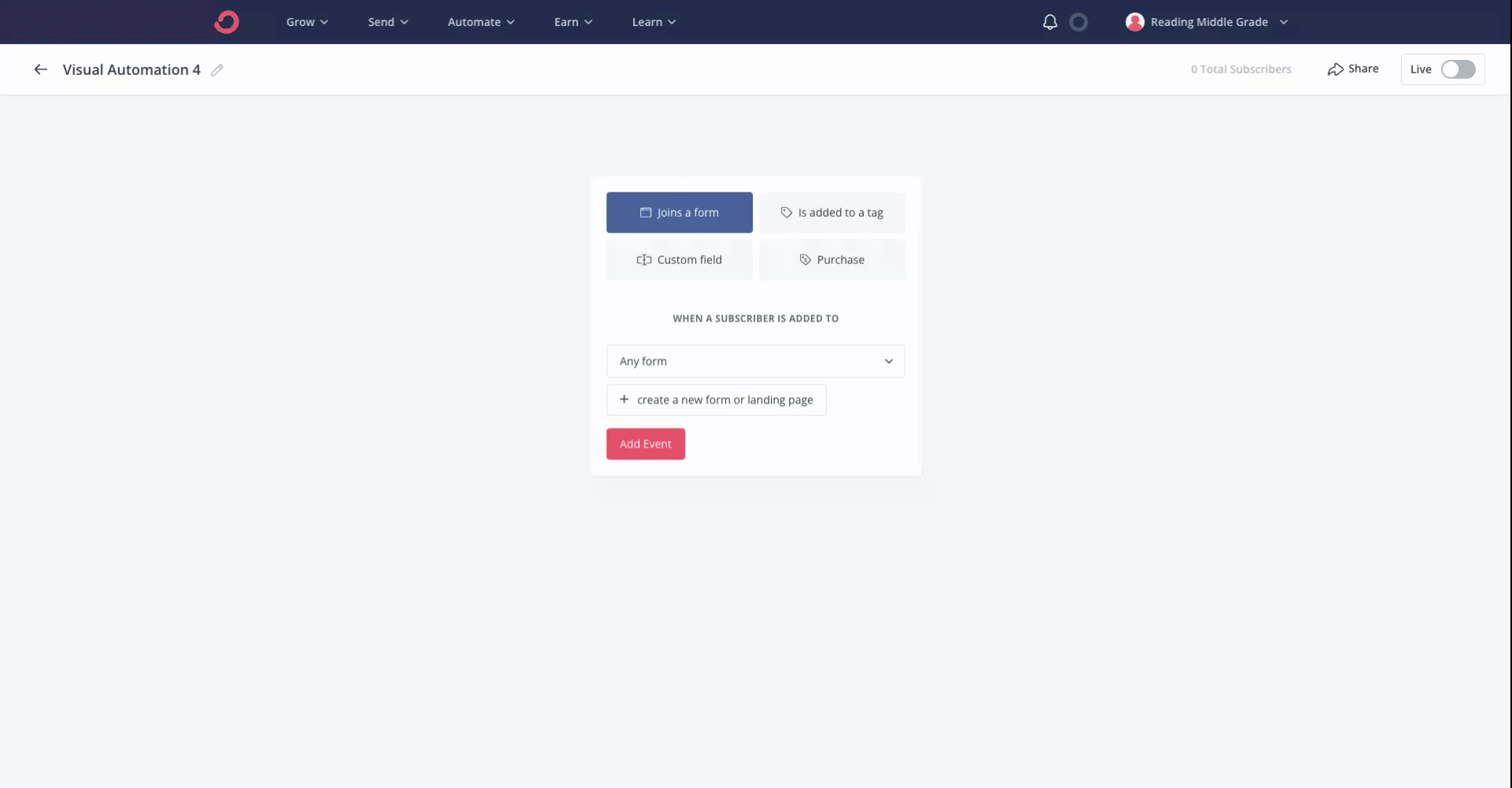Open the Any form dropdown
This screenshot has height=788, width=1512.
(x=755, y=361)
